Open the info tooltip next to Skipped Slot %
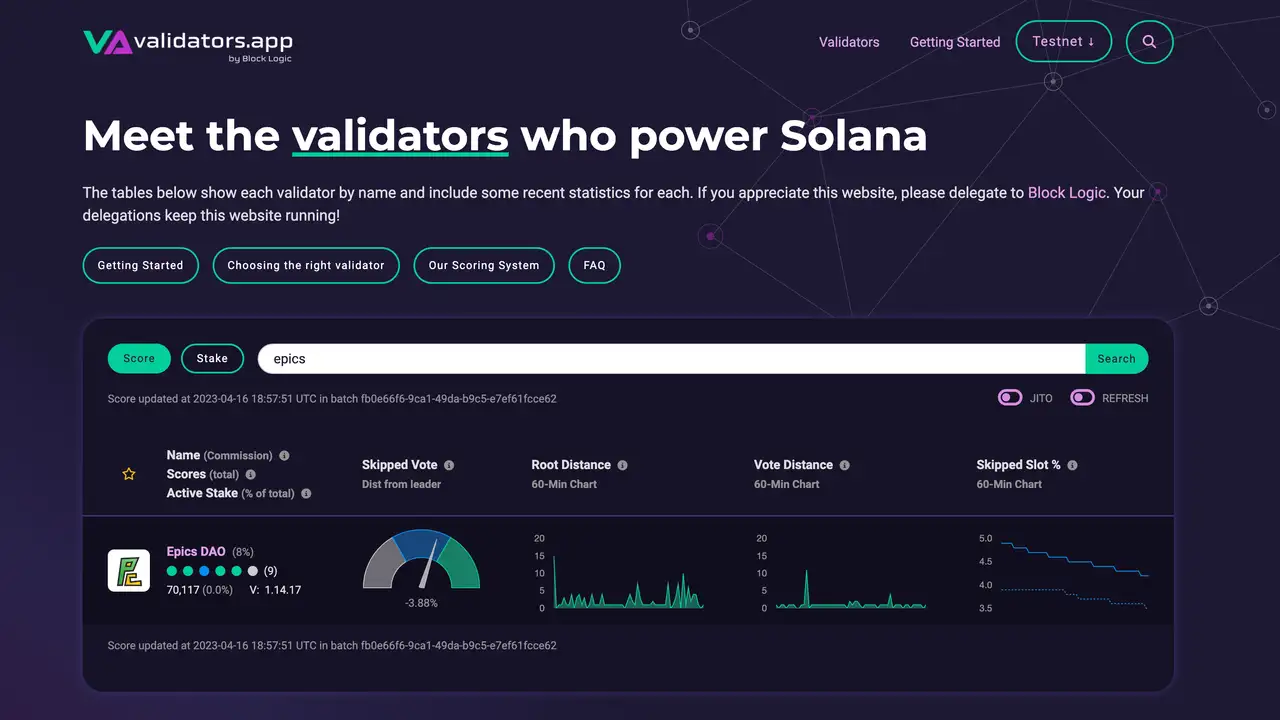The width and height of the screenshot is (1280, 720). coord(1070,464)
